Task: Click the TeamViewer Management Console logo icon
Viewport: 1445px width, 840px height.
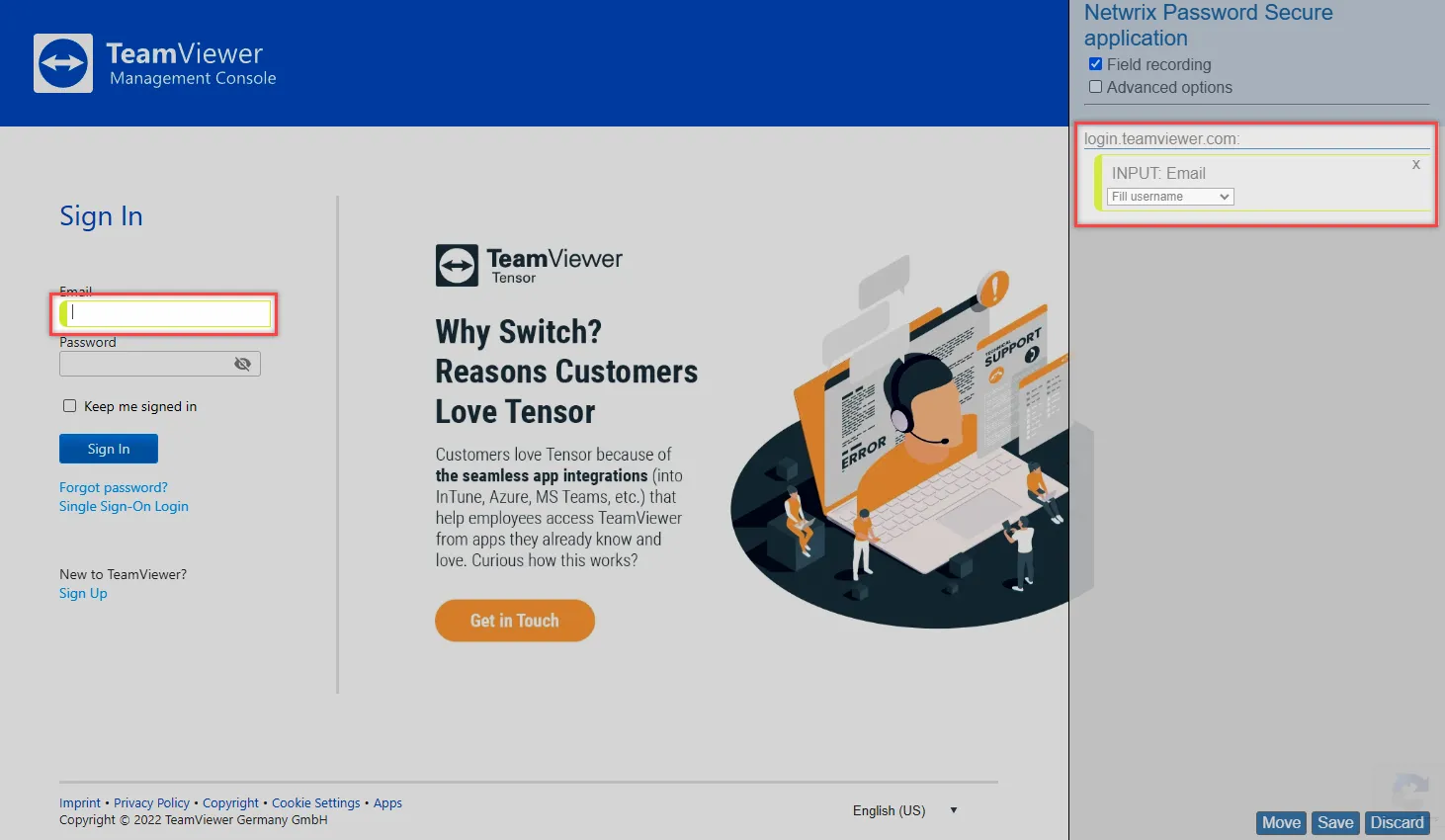Action: coord(63,63)
